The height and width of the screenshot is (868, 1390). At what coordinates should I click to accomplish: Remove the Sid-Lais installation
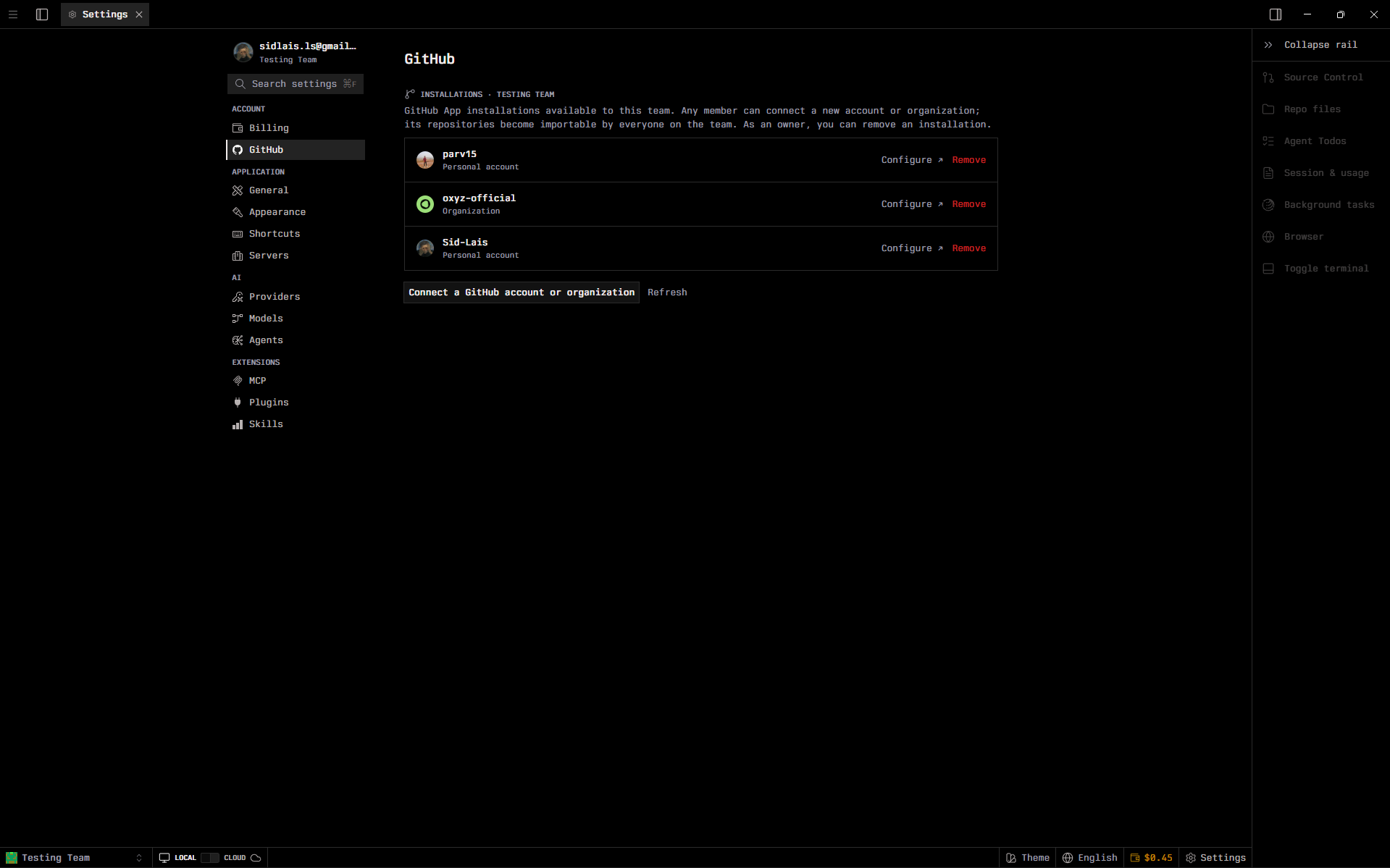(x=969, y=248)
